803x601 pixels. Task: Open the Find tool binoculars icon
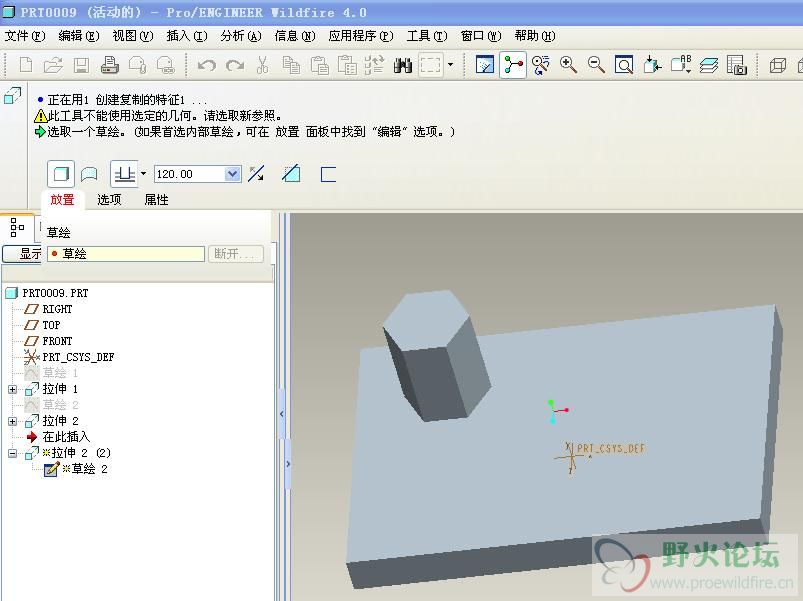tap(403, 65)
